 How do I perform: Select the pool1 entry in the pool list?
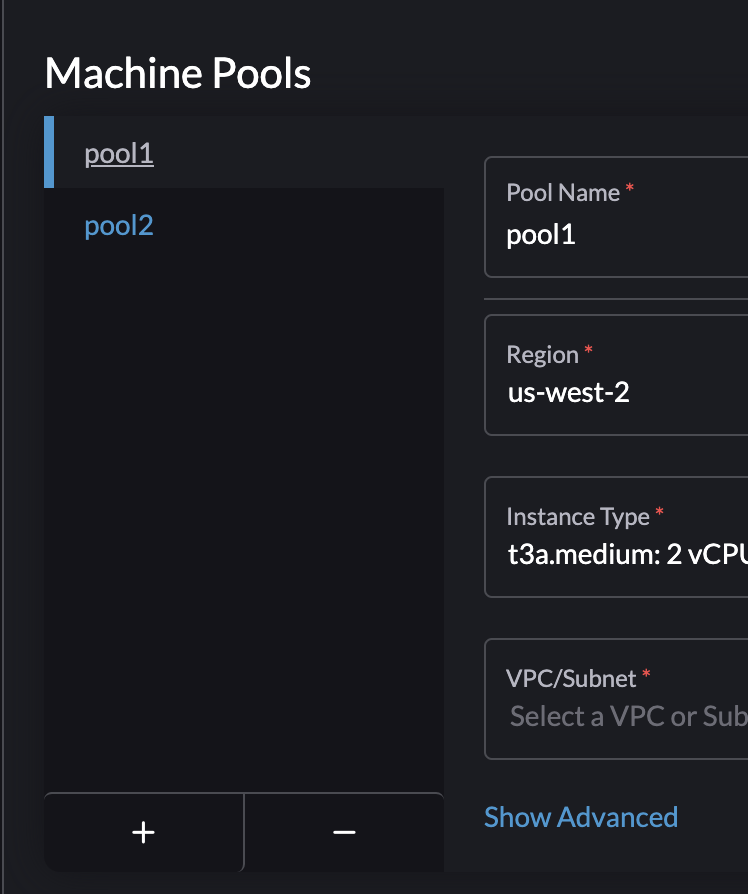(118, 153)
